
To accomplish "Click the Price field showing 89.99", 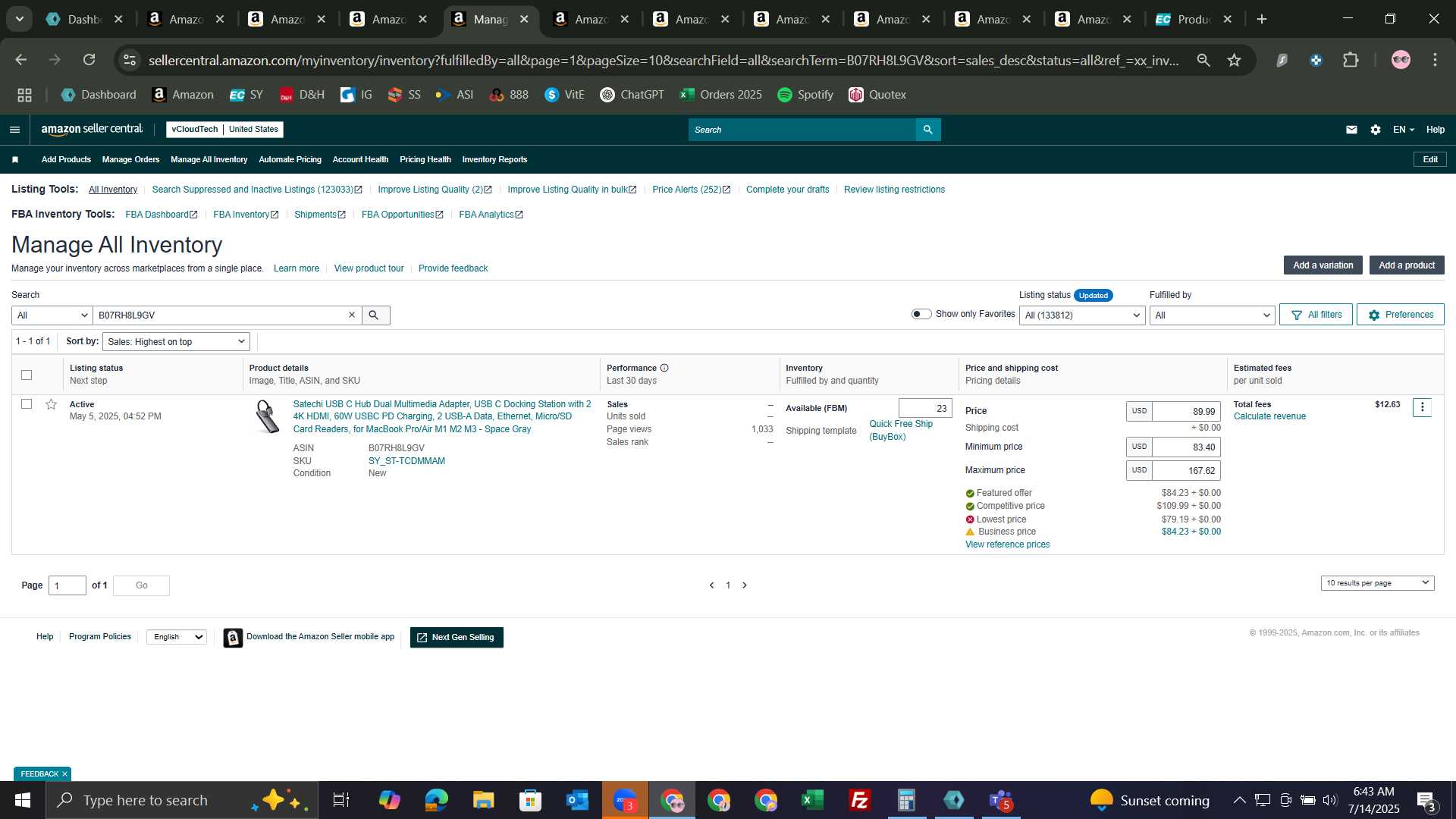I will [x=1186, y=412].
